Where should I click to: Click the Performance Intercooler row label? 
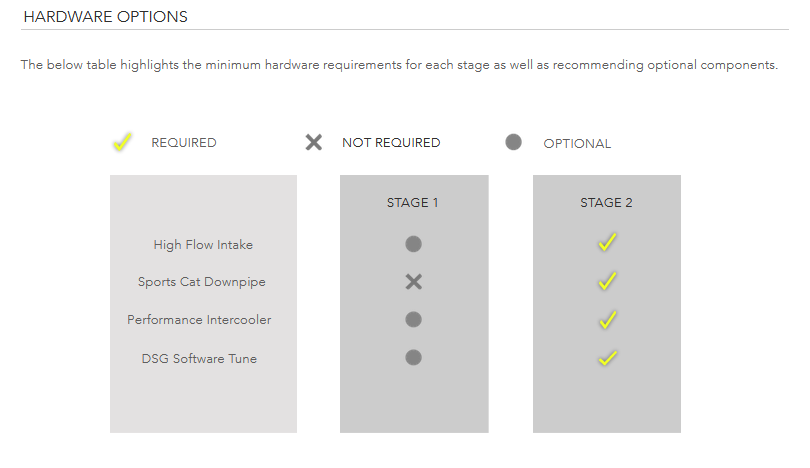pos(199,320)
